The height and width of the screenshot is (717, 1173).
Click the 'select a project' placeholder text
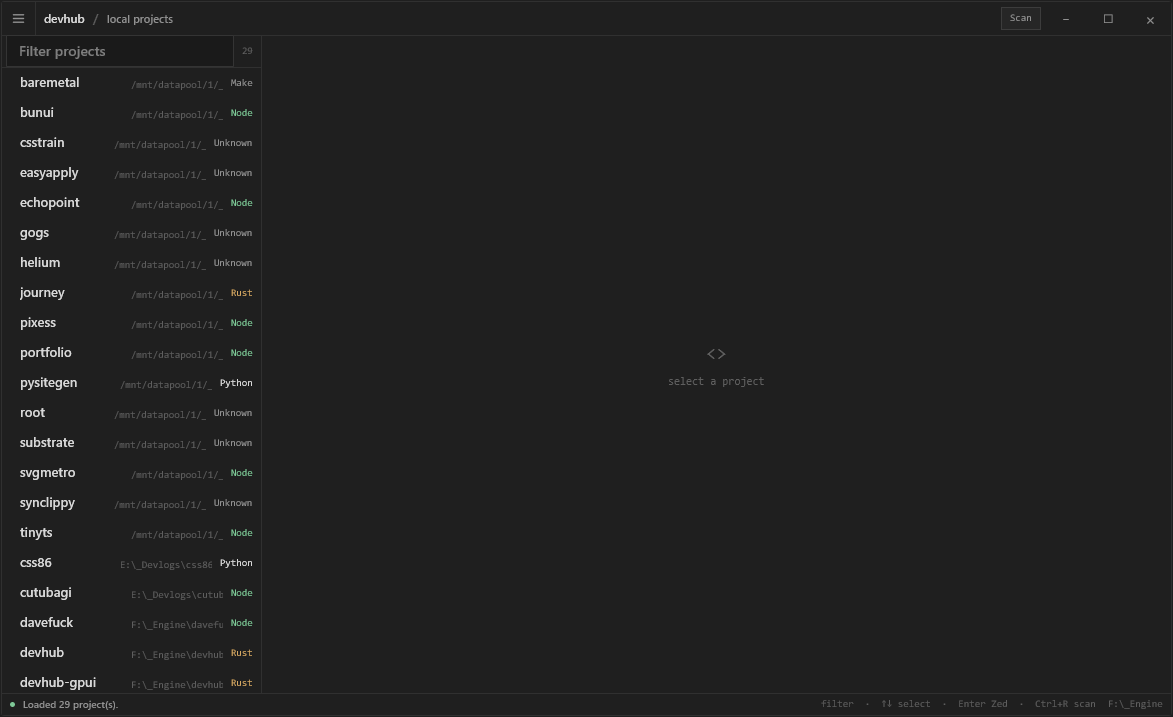click(x=716, y=381)
